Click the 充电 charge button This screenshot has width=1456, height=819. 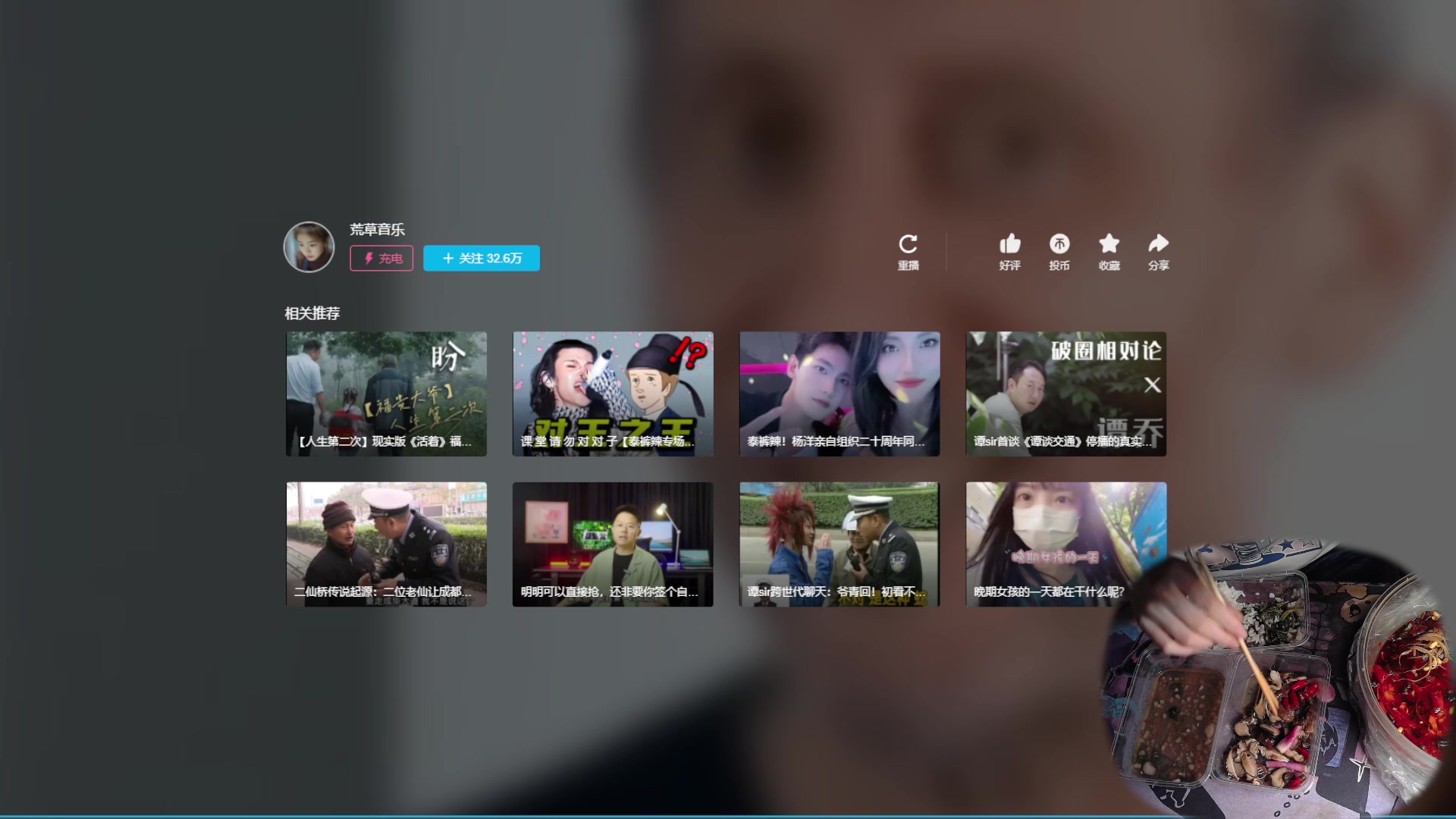click(381, 259)
